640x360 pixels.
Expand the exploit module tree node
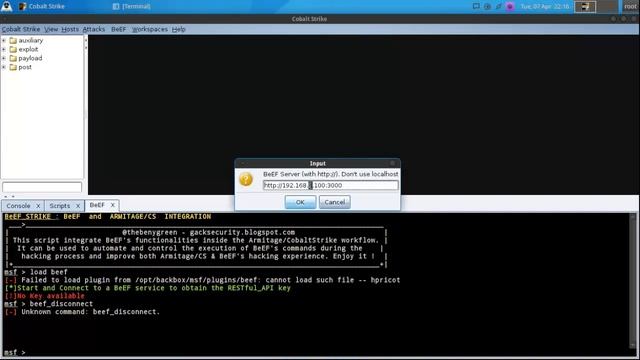[4, 49]
